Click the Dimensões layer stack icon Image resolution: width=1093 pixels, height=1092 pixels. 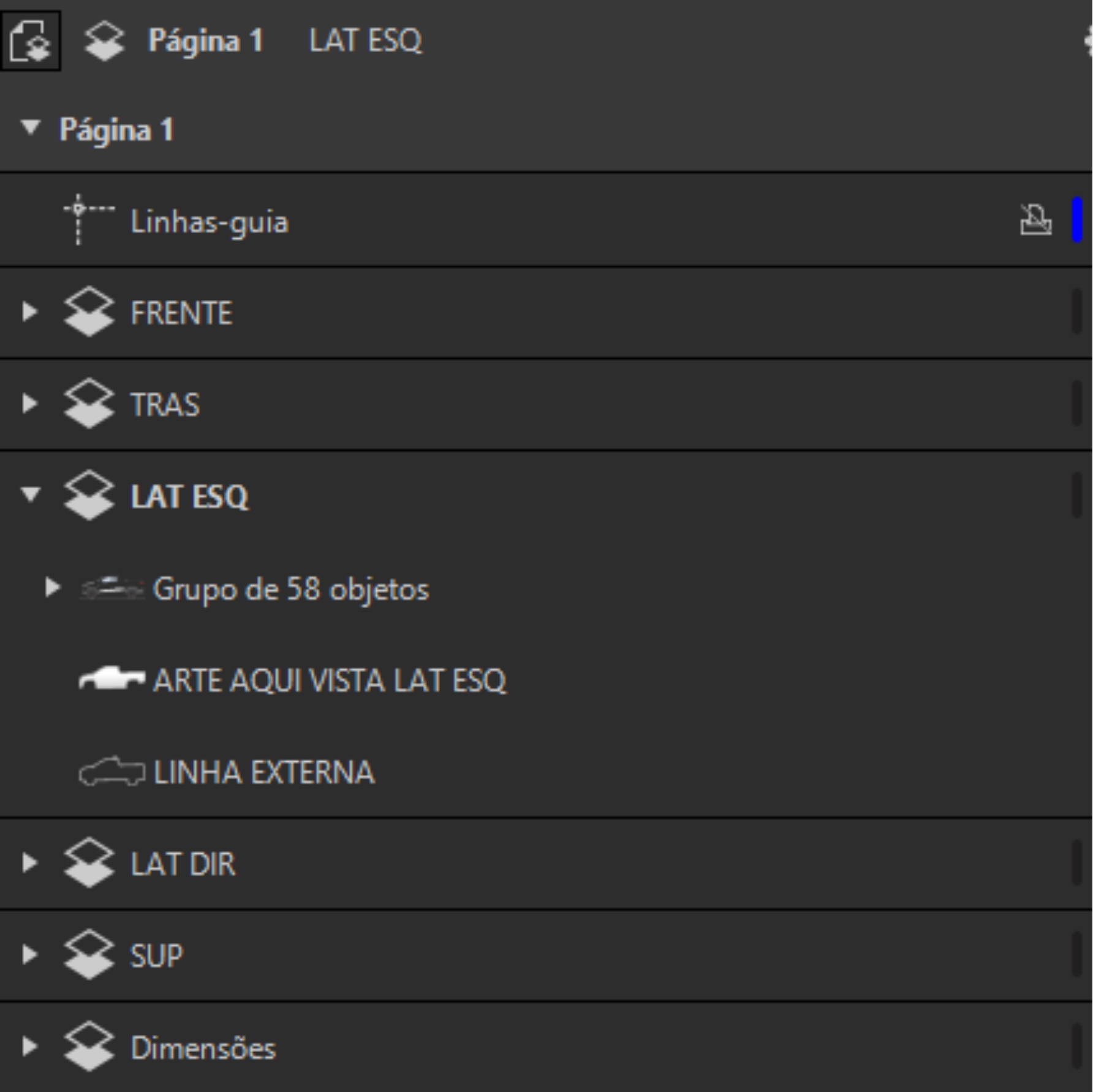click(x=89, y=1046)
